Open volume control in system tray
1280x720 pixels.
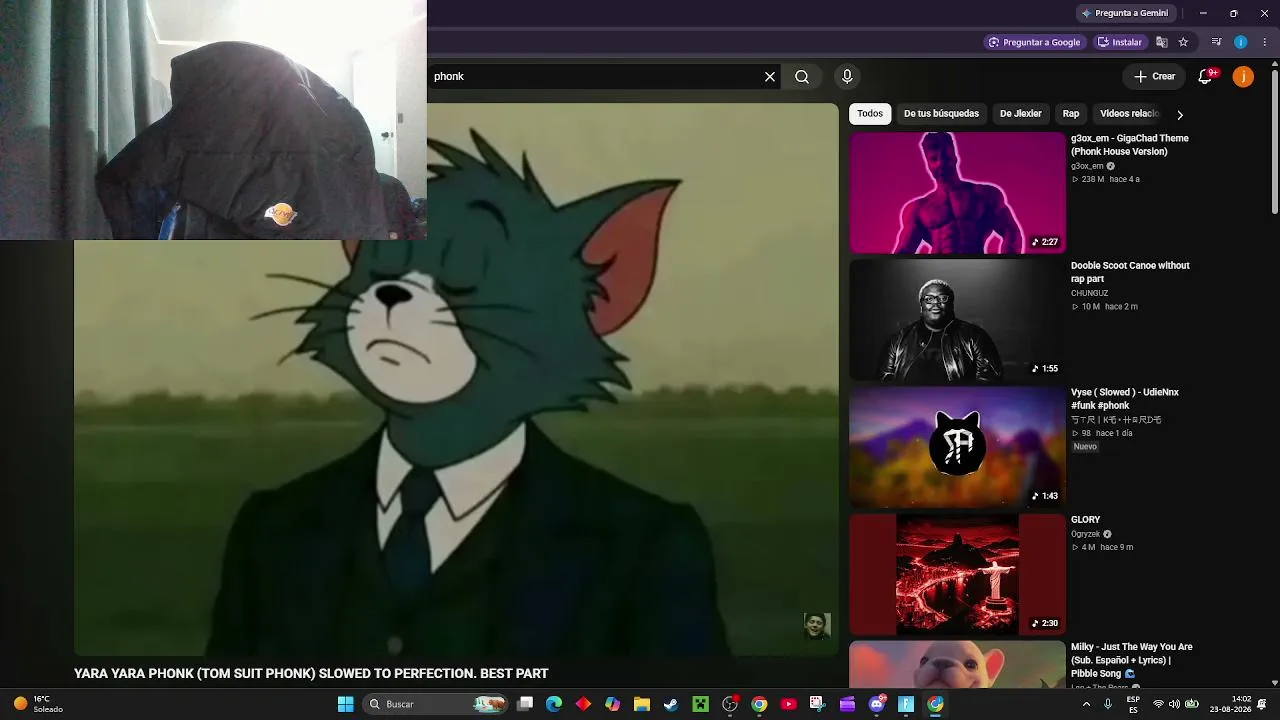[x=1174, y=704]
